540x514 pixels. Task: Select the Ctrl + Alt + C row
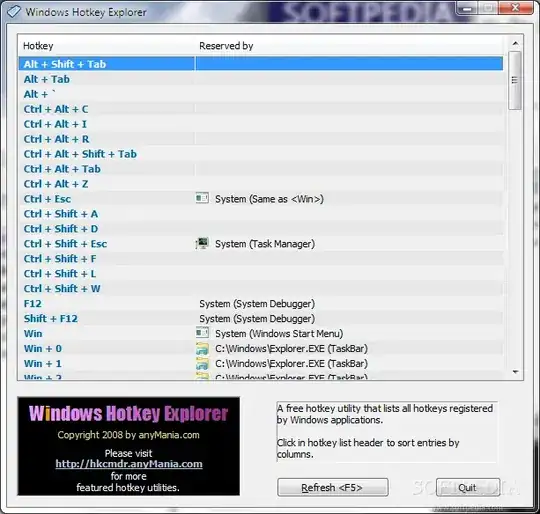pos(261,109)
